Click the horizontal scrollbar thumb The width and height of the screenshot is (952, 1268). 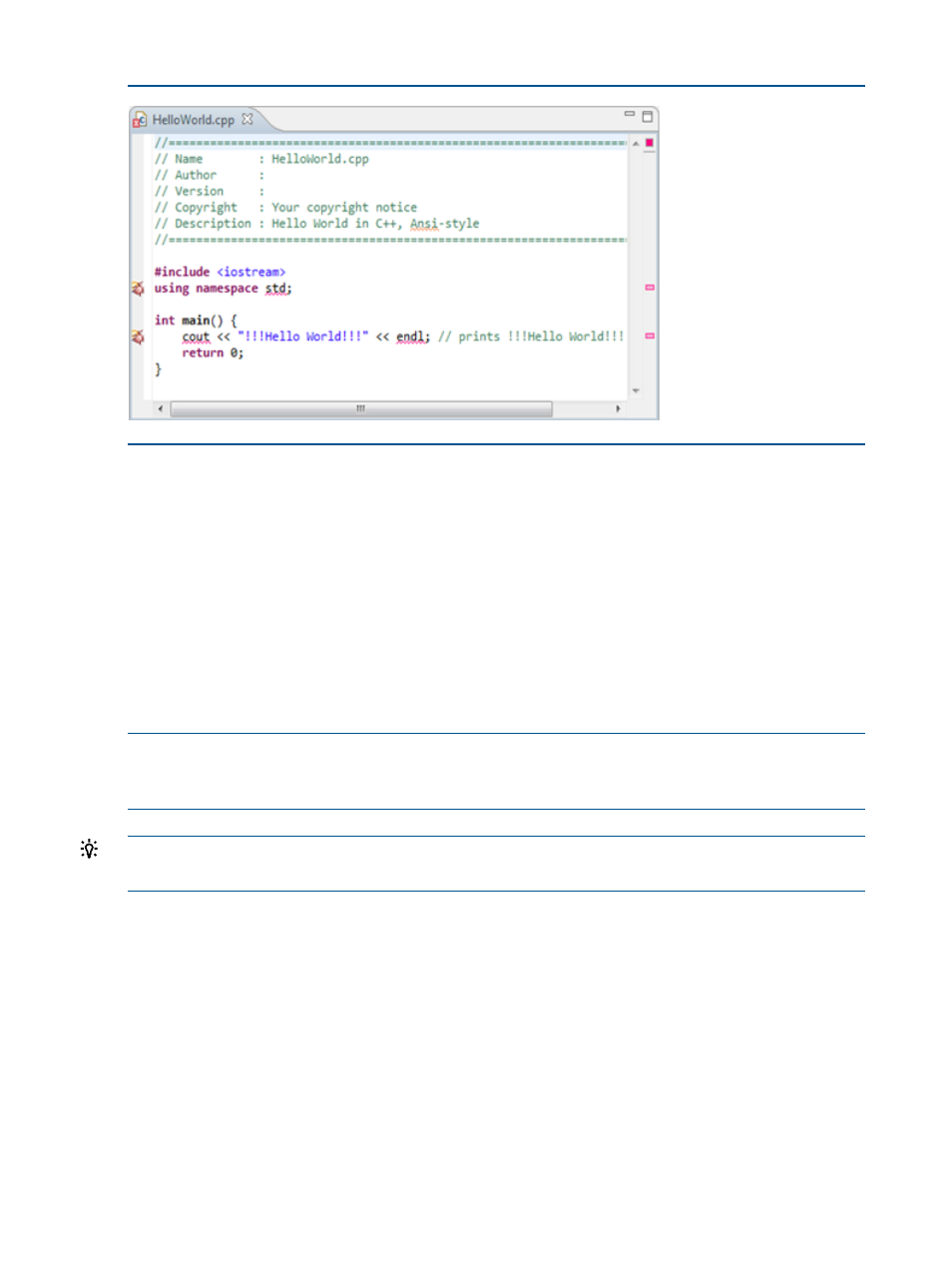click(361, 409)
